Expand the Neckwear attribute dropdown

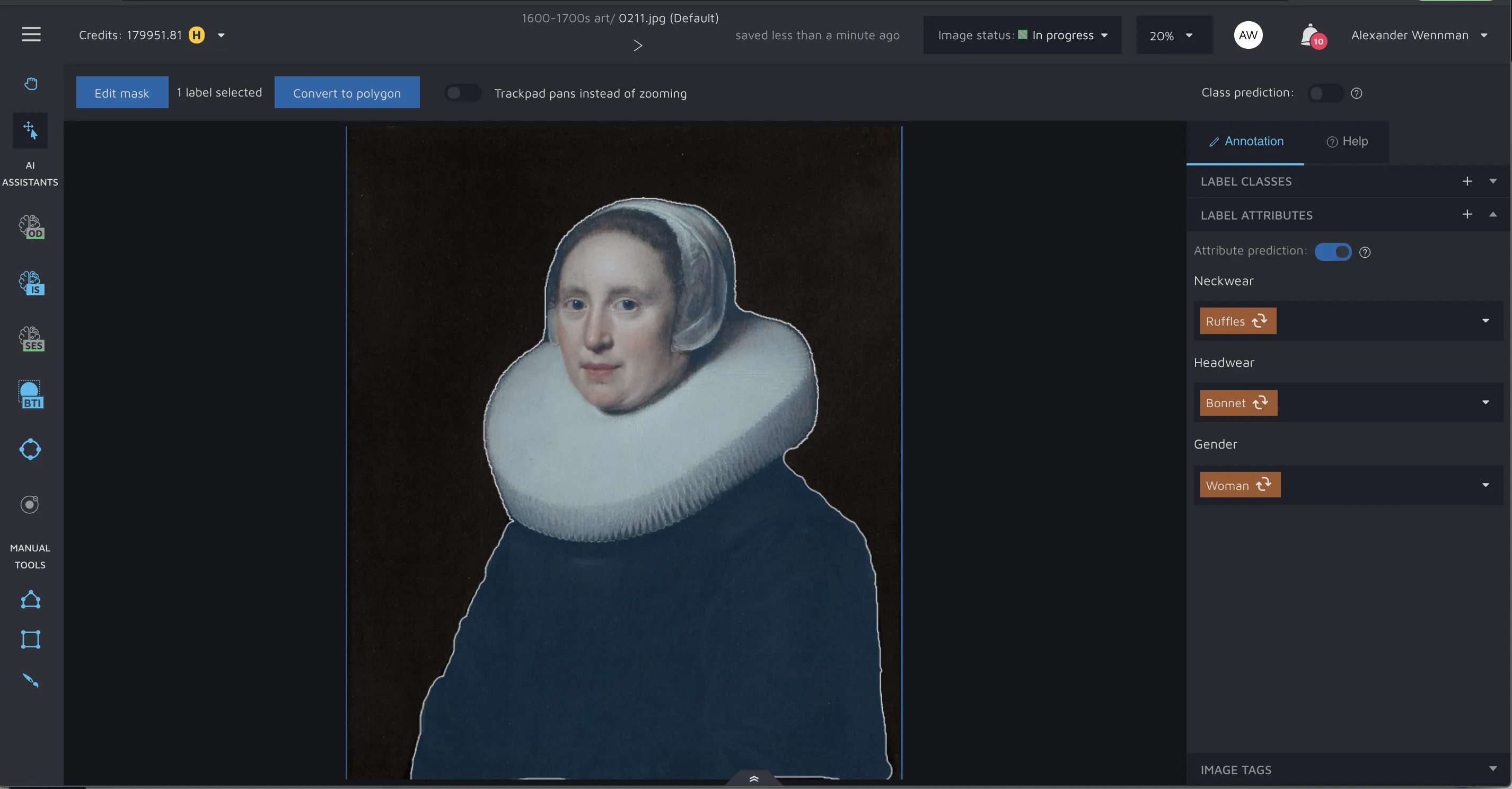[x=1485, y=320]
